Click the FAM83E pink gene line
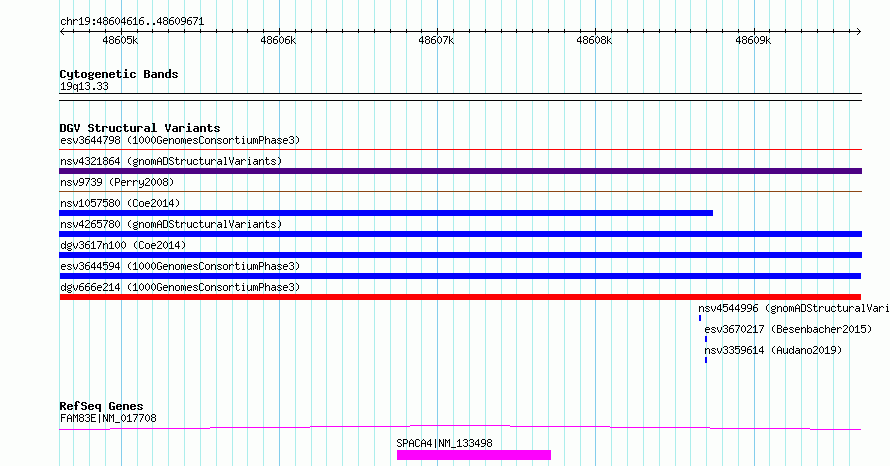Image resolution: width=890 pixels, height=466 pixels. [x=460, y=427]
